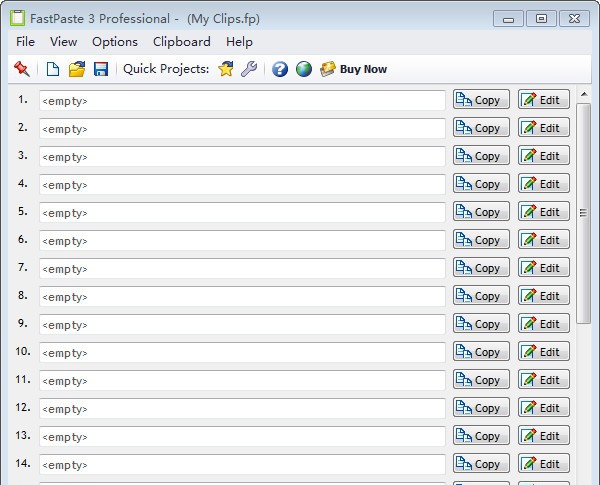
Task: Copy clip number 13
Action: click(x=481, y=435)
